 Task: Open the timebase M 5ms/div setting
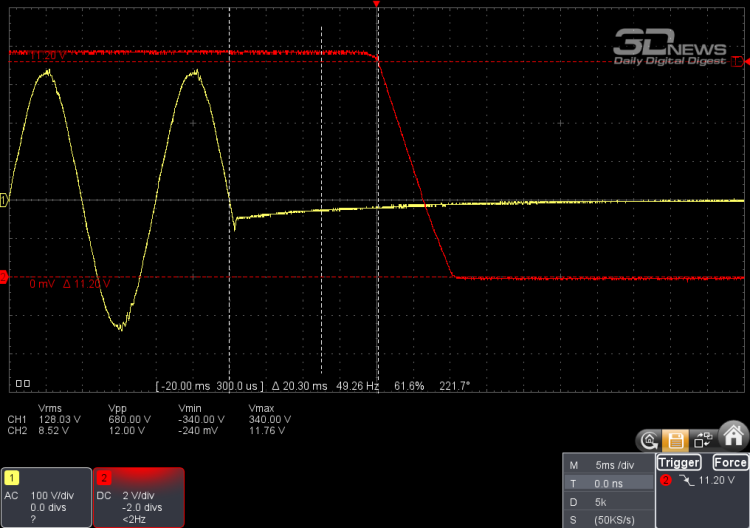click(606, 465)
